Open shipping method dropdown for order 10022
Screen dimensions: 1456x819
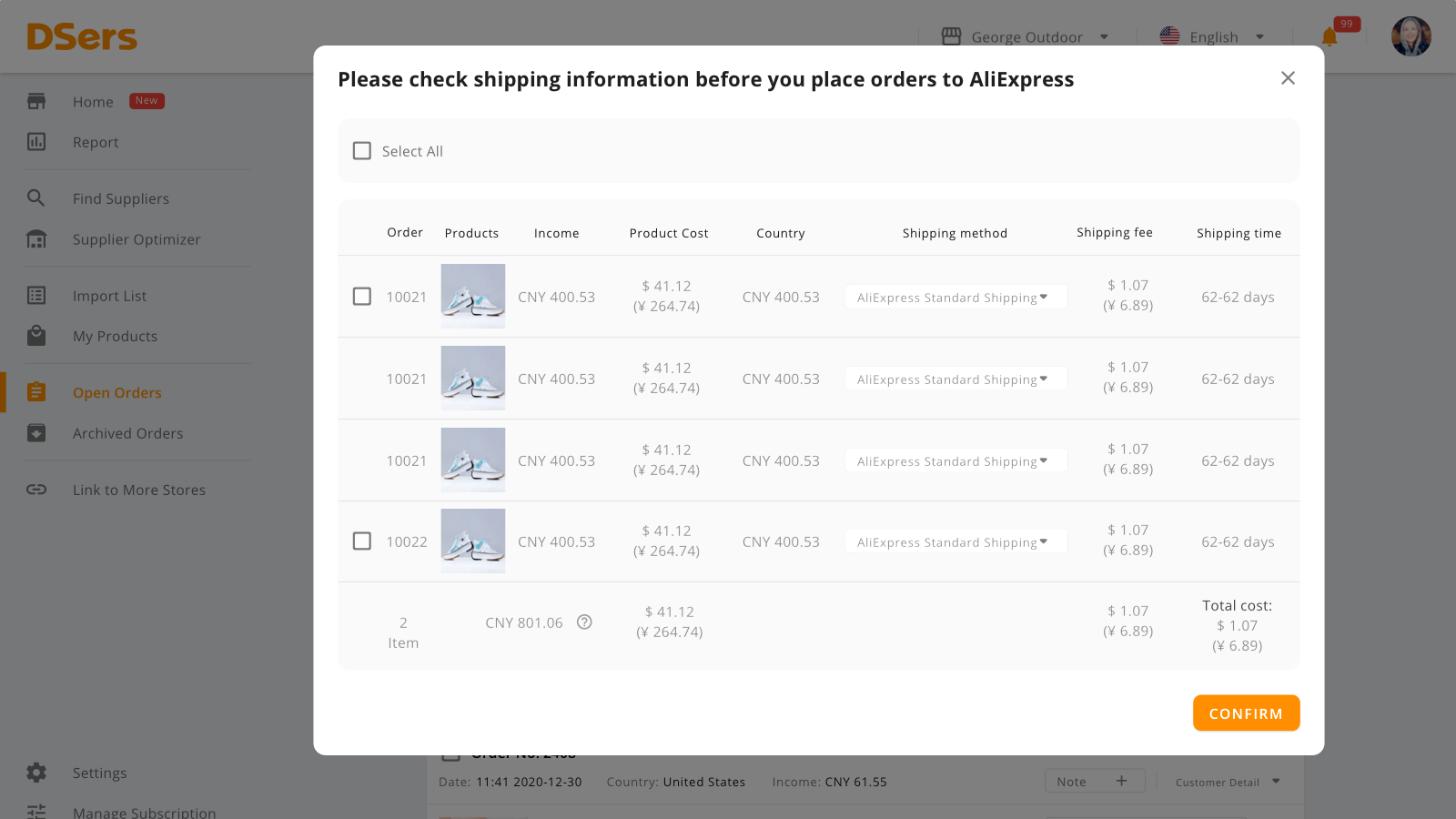click(x=955, y=541)
